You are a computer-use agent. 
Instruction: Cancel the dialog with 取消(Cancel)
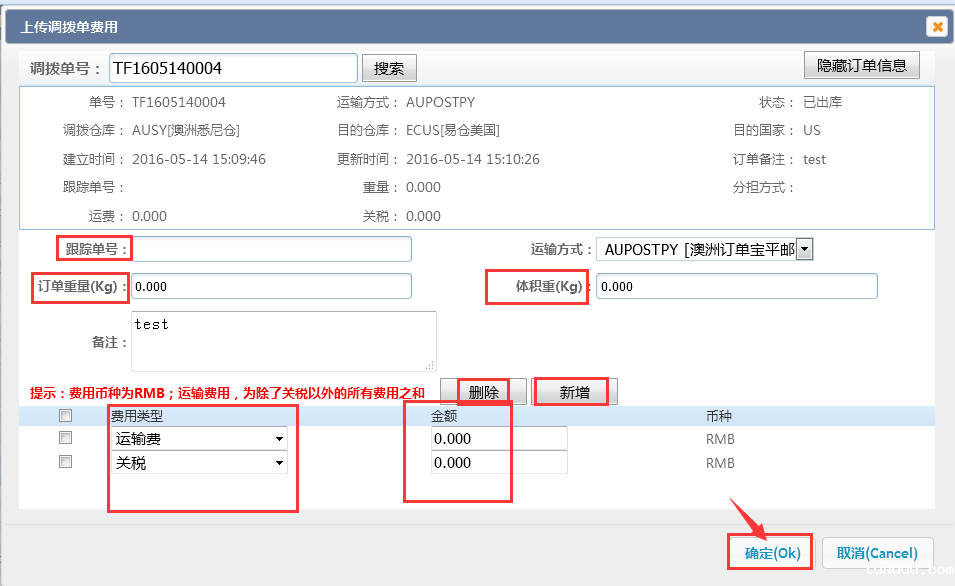click(877, 553)
